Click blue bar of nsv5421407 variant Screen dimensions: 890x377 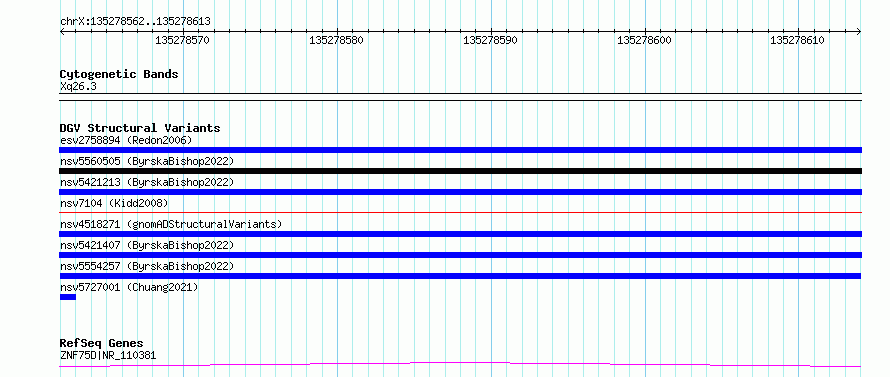(x=460, y=255)
